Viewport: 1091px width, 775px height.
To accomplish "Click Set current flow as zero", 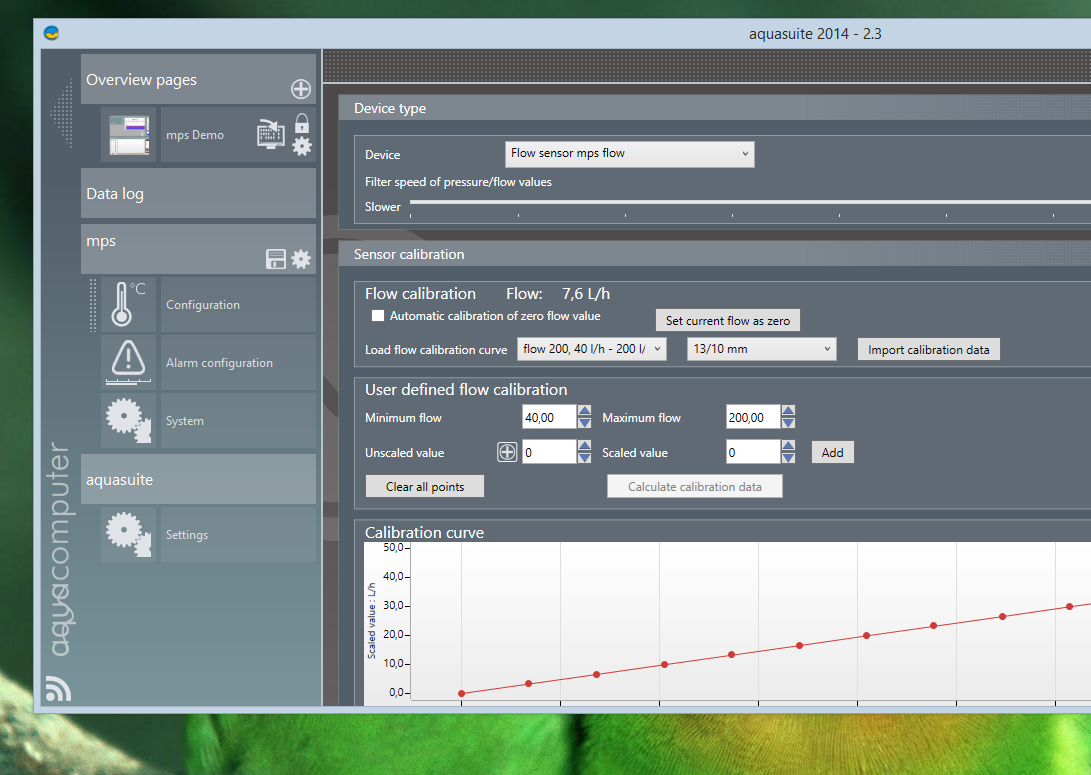I will [x=728, y=321].
